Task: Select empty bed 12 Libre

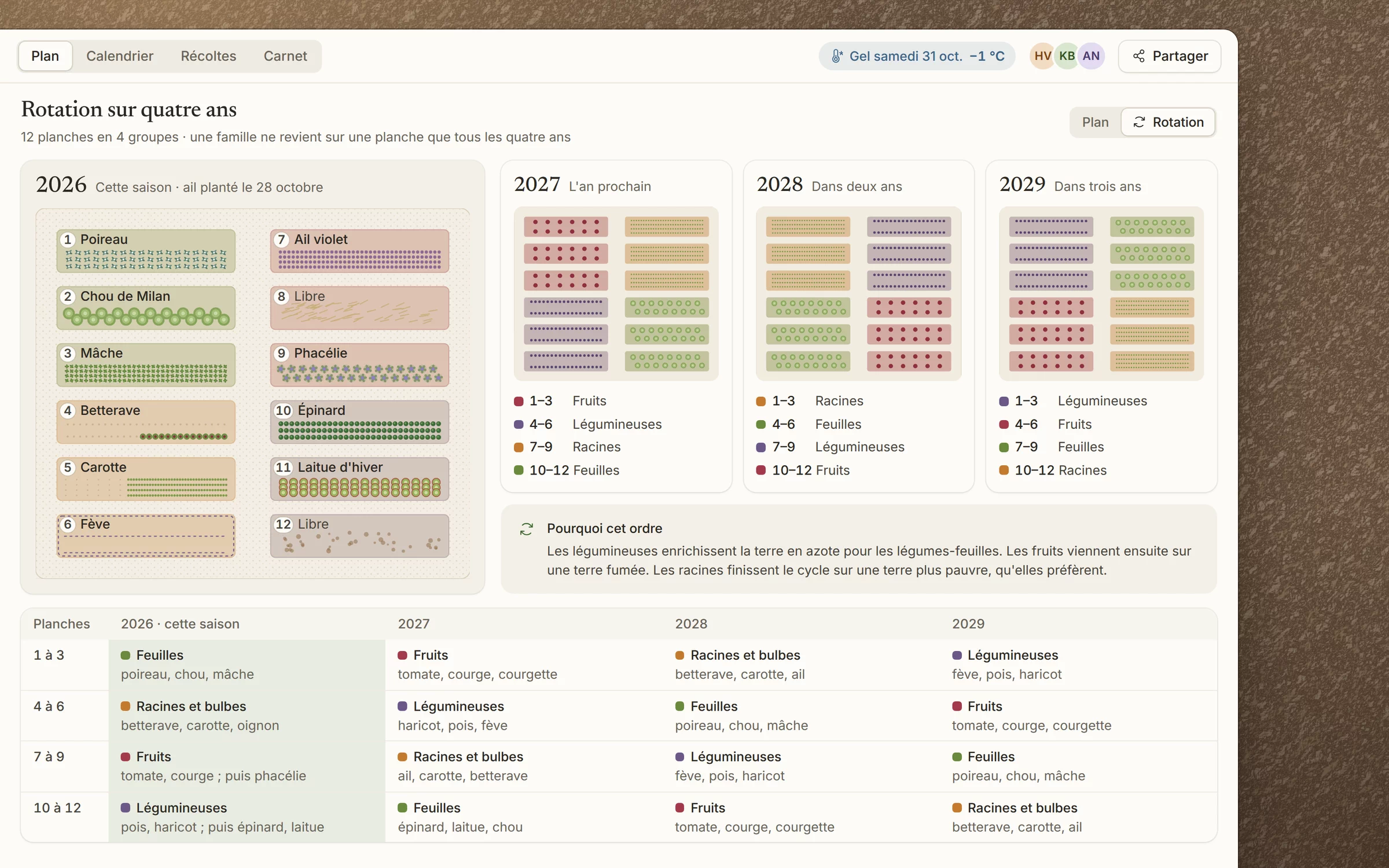Action: click(x=359, y=536)
